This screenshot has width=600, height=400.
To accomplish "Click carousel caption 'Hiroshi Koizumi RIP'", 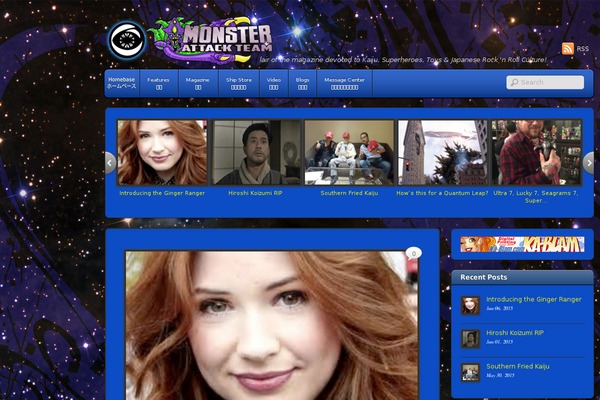I will [255, 193].
